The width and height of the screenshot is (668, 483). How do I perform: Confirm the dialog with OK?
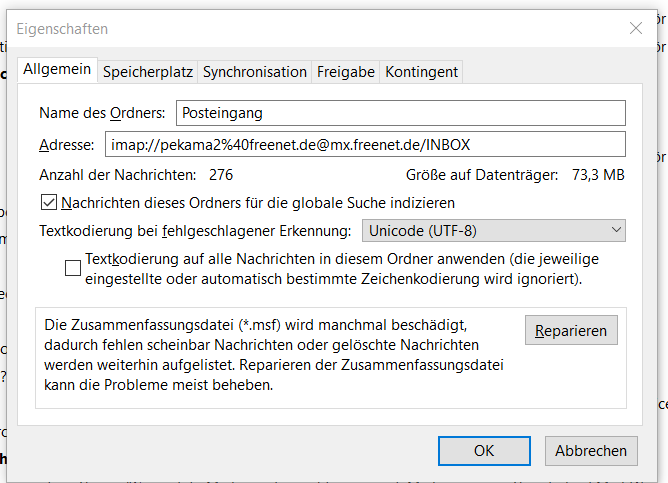(484, 451)
